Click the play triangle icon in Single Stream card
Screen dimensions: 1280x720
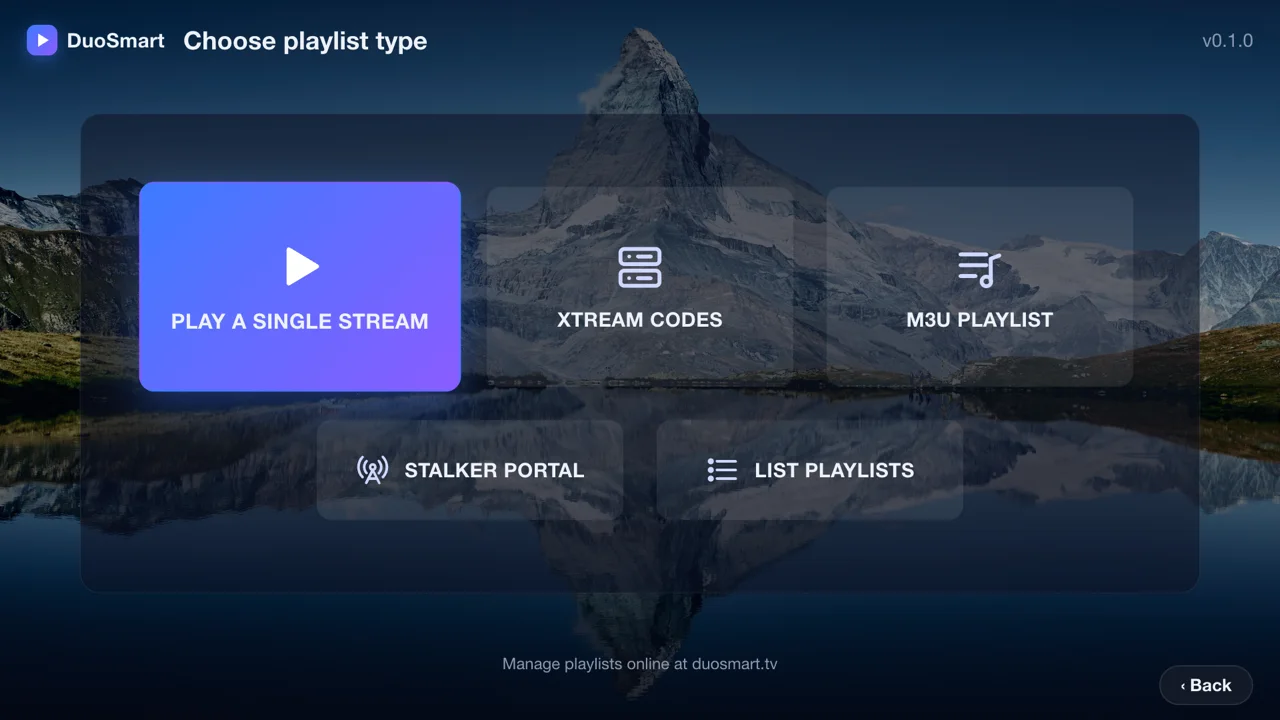[x=301, y=266]
